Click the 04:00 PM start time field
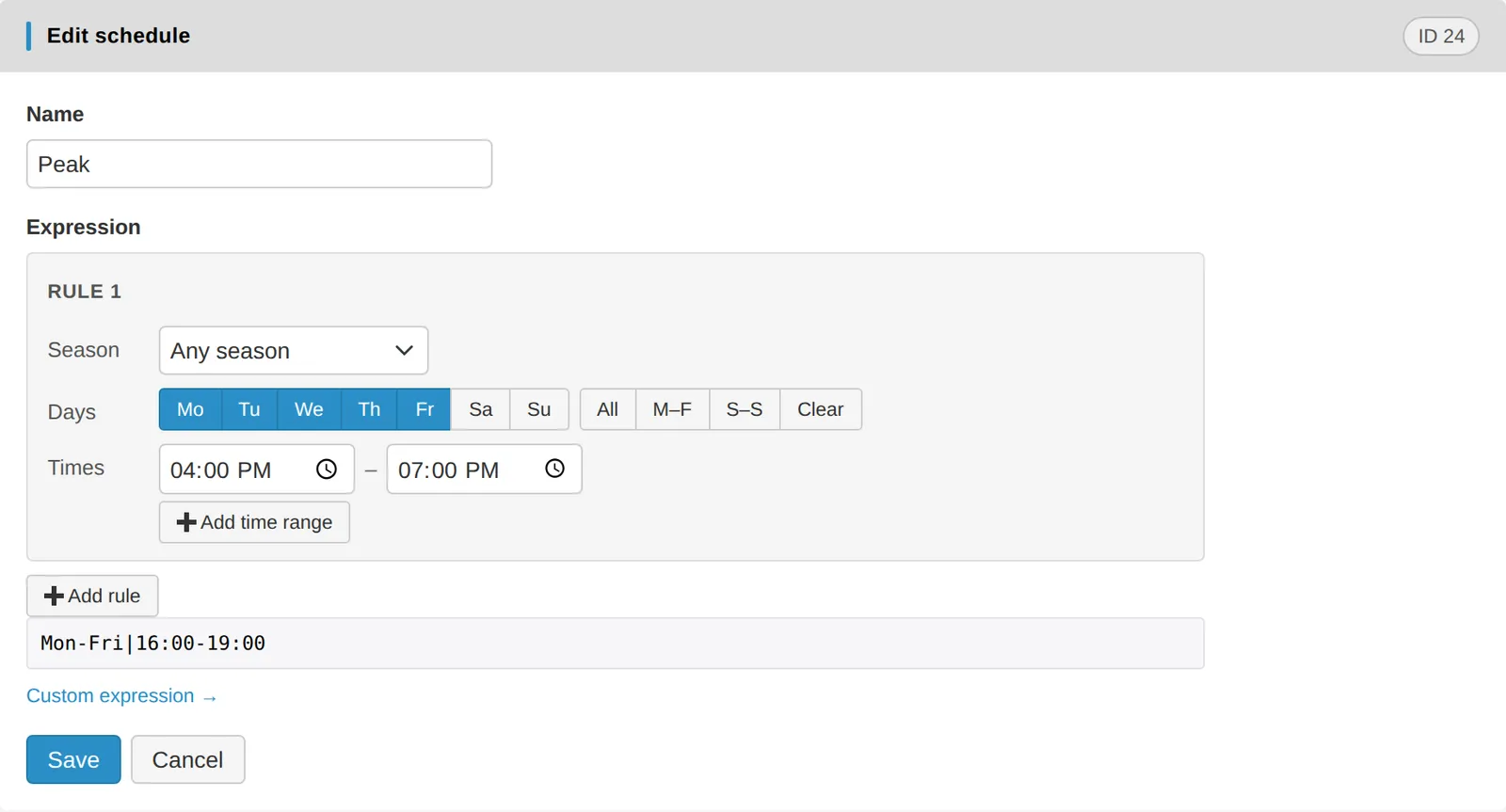Image resolution: width=1506 pixels, height=812 pixels. [x=257, y=469]
